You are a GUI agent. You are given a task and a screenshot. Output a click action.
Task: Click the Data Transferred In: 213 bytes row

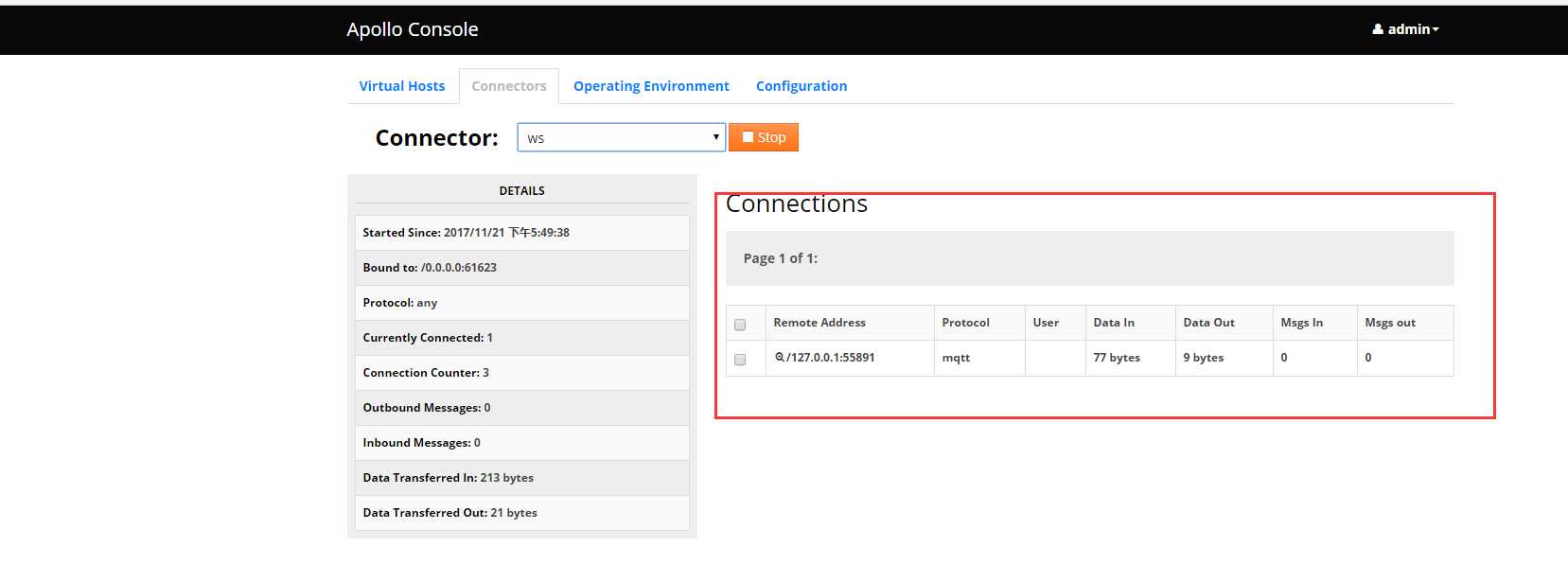tap(521, 478)
